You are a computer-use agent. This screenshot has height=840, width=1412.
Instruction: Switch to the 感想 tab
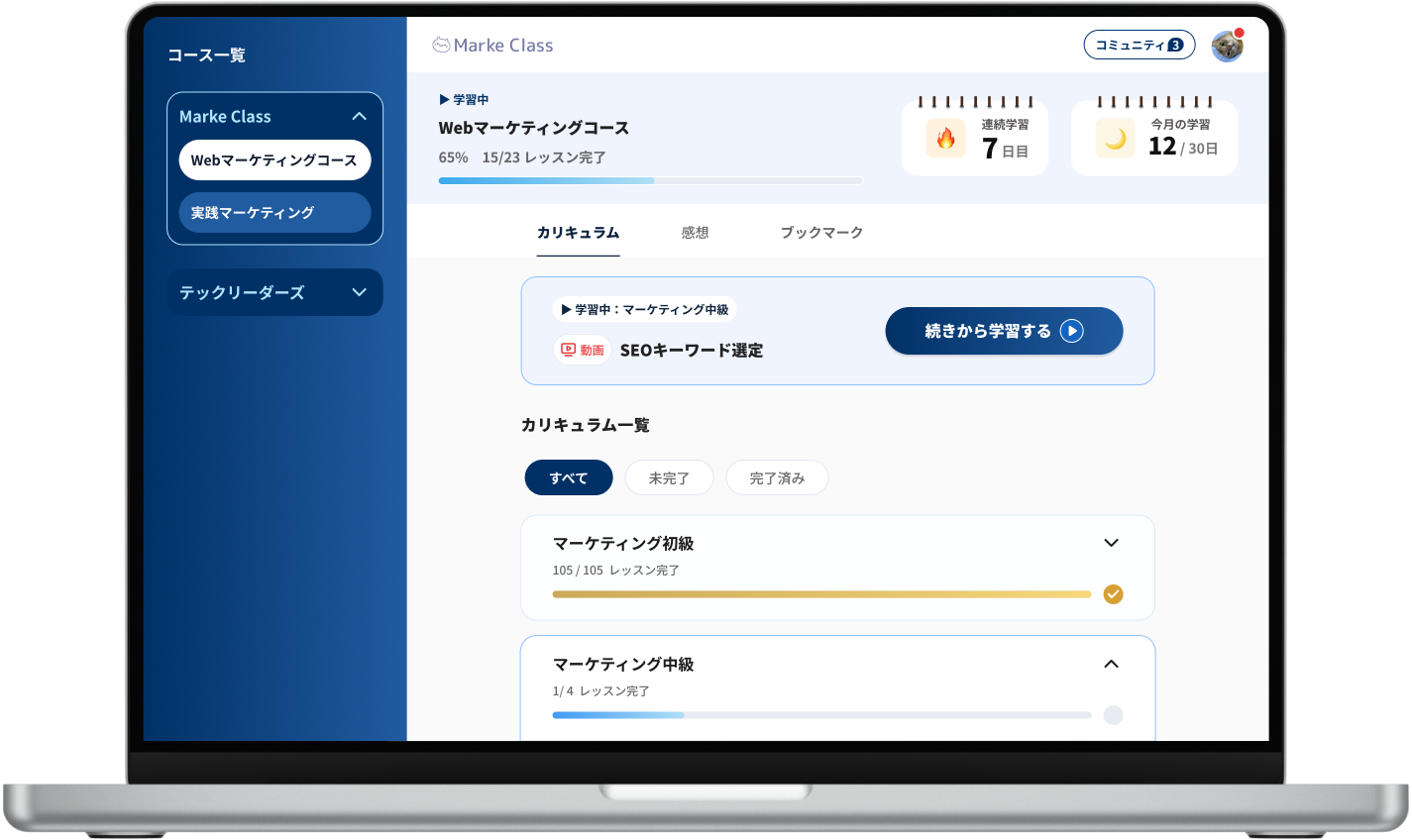tap(695, 233)
